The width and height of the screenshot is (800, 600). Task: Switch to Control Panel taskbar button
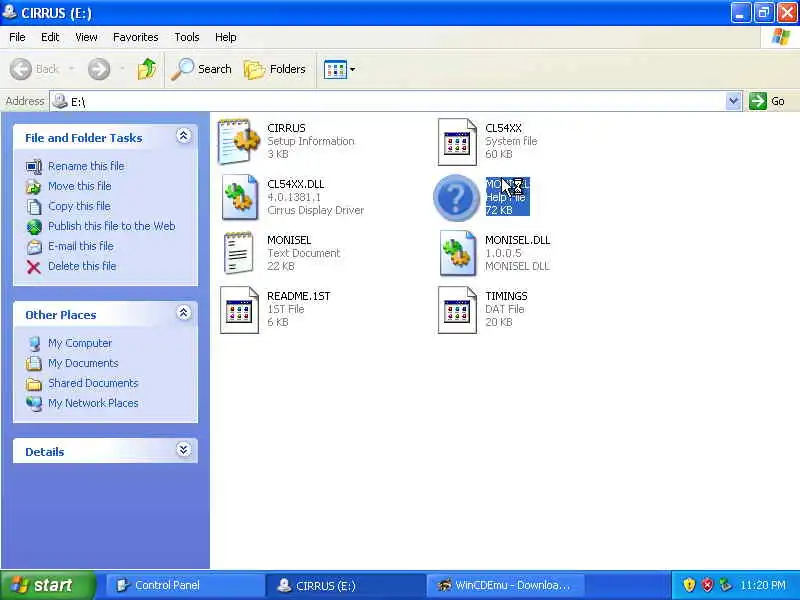(184, 585)
